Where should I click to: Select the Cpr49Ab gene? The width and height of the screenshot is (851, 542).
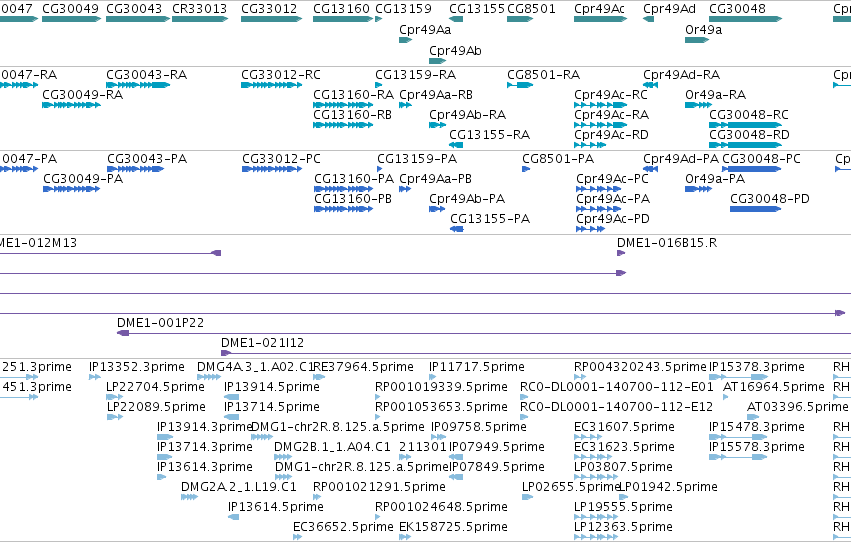pyautogui.click(x=437, y=61)
